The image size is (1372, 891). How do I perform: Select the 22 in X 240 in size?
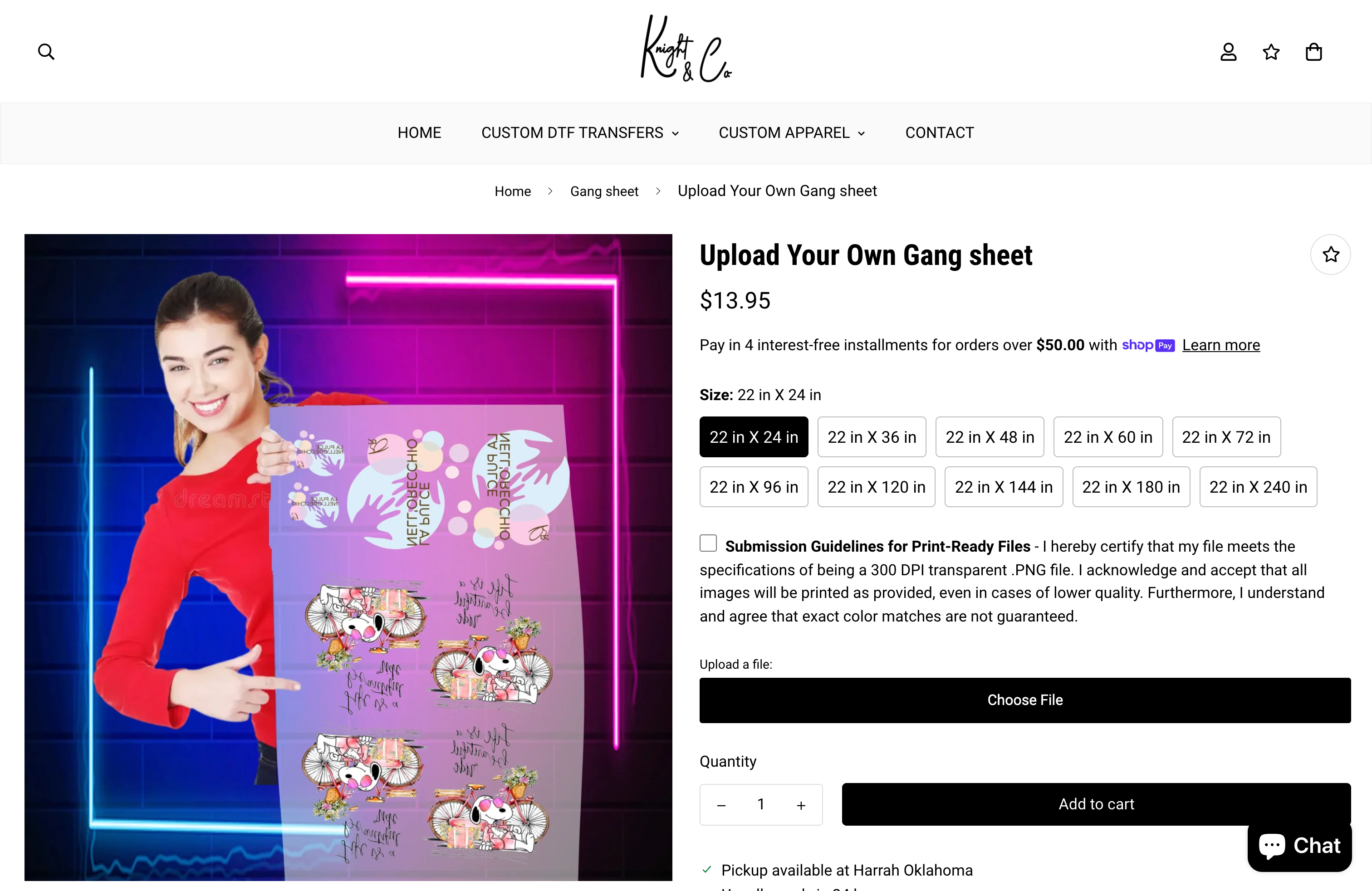1258,487
